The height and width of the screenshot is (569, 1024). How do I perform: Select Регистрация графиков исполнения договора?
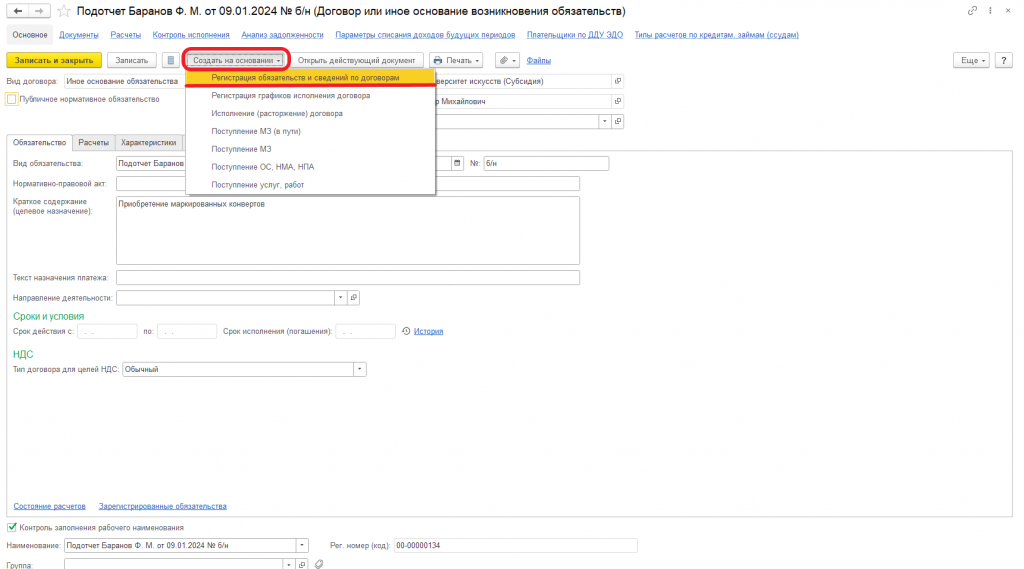pyautogui.click(x=310, y=95)
